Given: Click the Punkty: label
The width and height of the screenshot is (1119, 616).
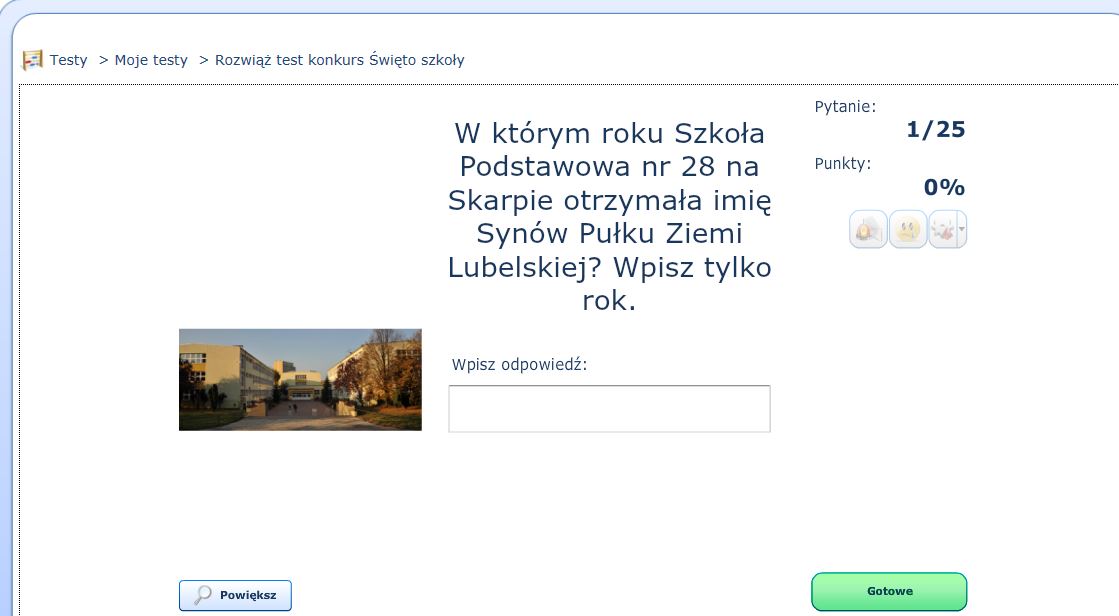Looking at the screenshot, I should tap(843, 164).
